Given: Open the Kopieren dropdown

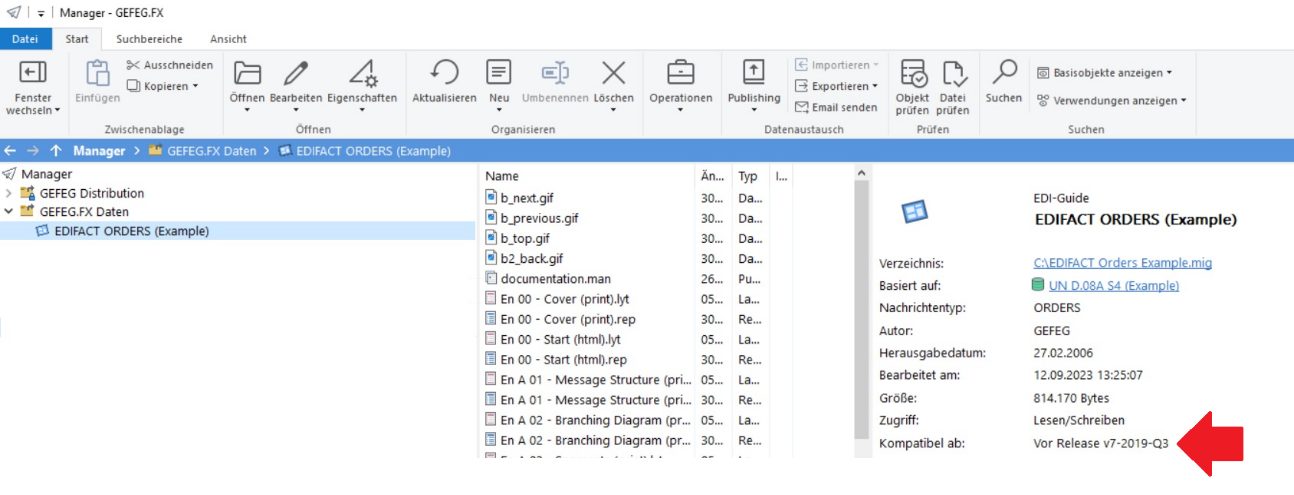Looking at the screenshot, I should pos(163,86).
